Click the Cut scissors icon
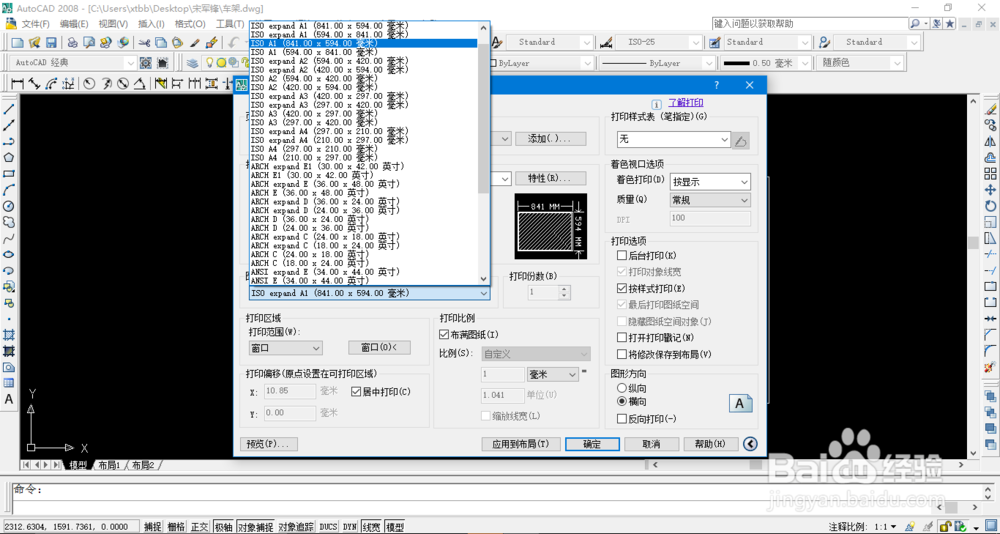This screenshot has height=534, width=1000. point(144,42)
